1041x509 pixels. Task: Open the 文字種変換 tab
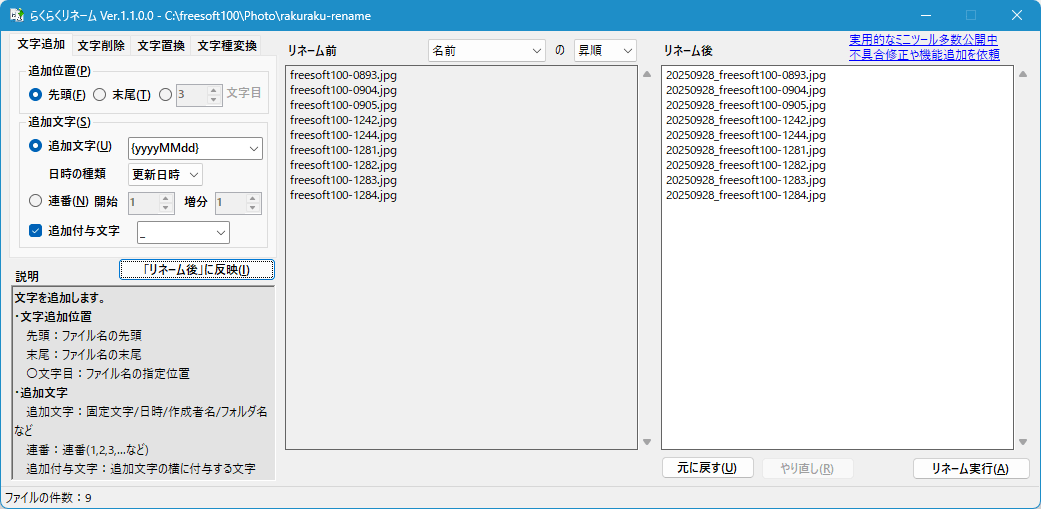(227, 46)
